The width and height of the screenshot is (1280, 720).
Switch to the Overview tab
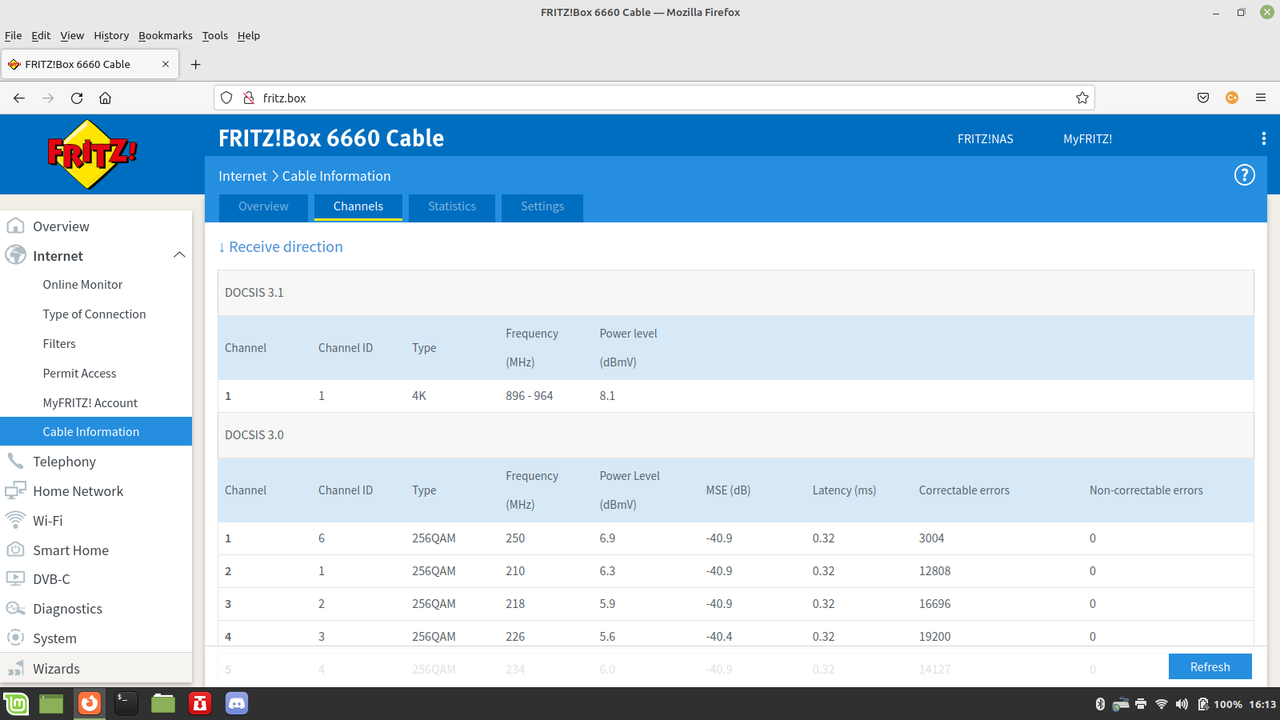point(263,207)
